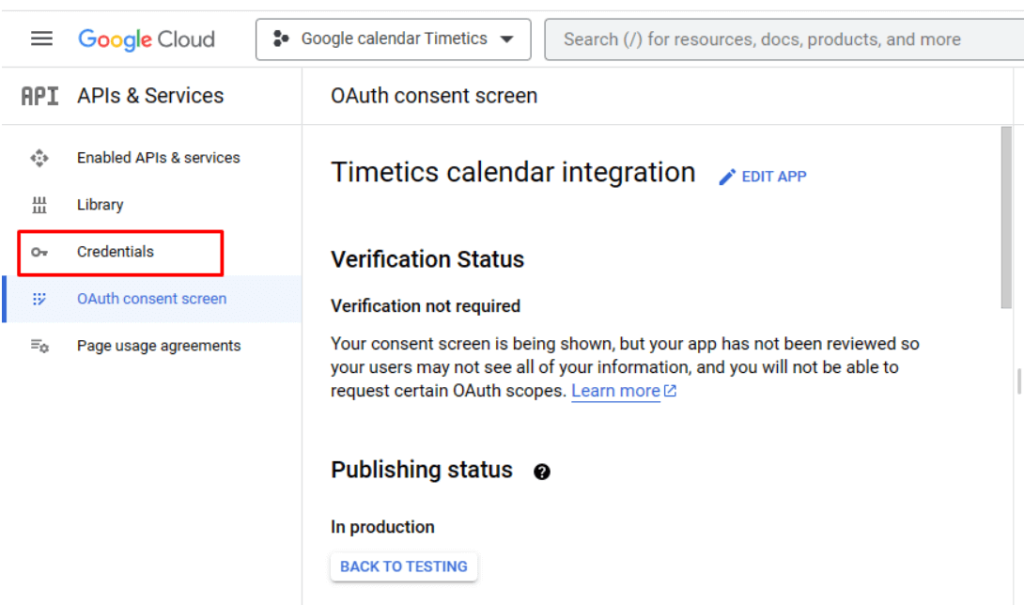Click the BACK TO TESTING button
This screenshot has height=605, width=1024.
pyautogui.click(x=404, y=566)
